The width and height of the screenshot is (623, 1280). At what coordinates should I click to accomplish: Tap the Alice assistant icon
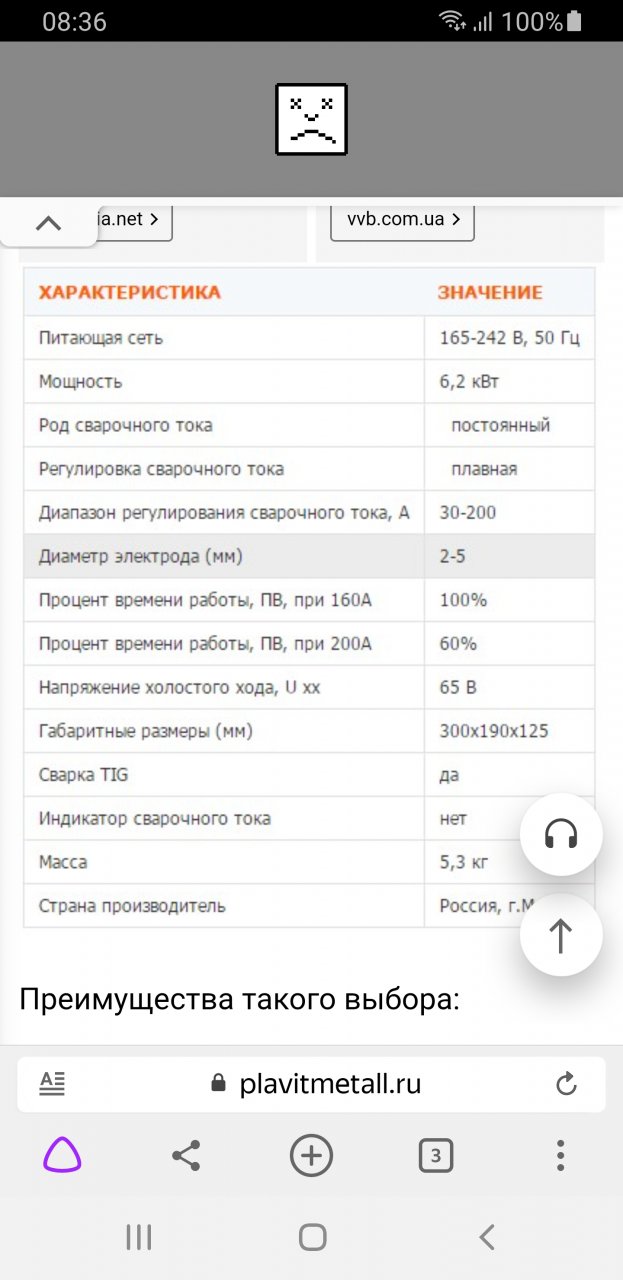[62, 1156]
